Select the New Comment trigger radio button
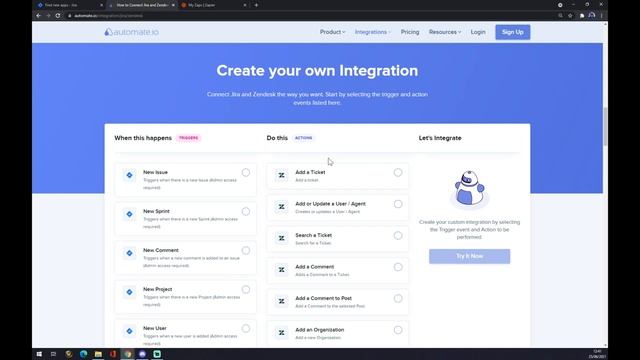Screen dimensions: 640x360 [246, 251]
